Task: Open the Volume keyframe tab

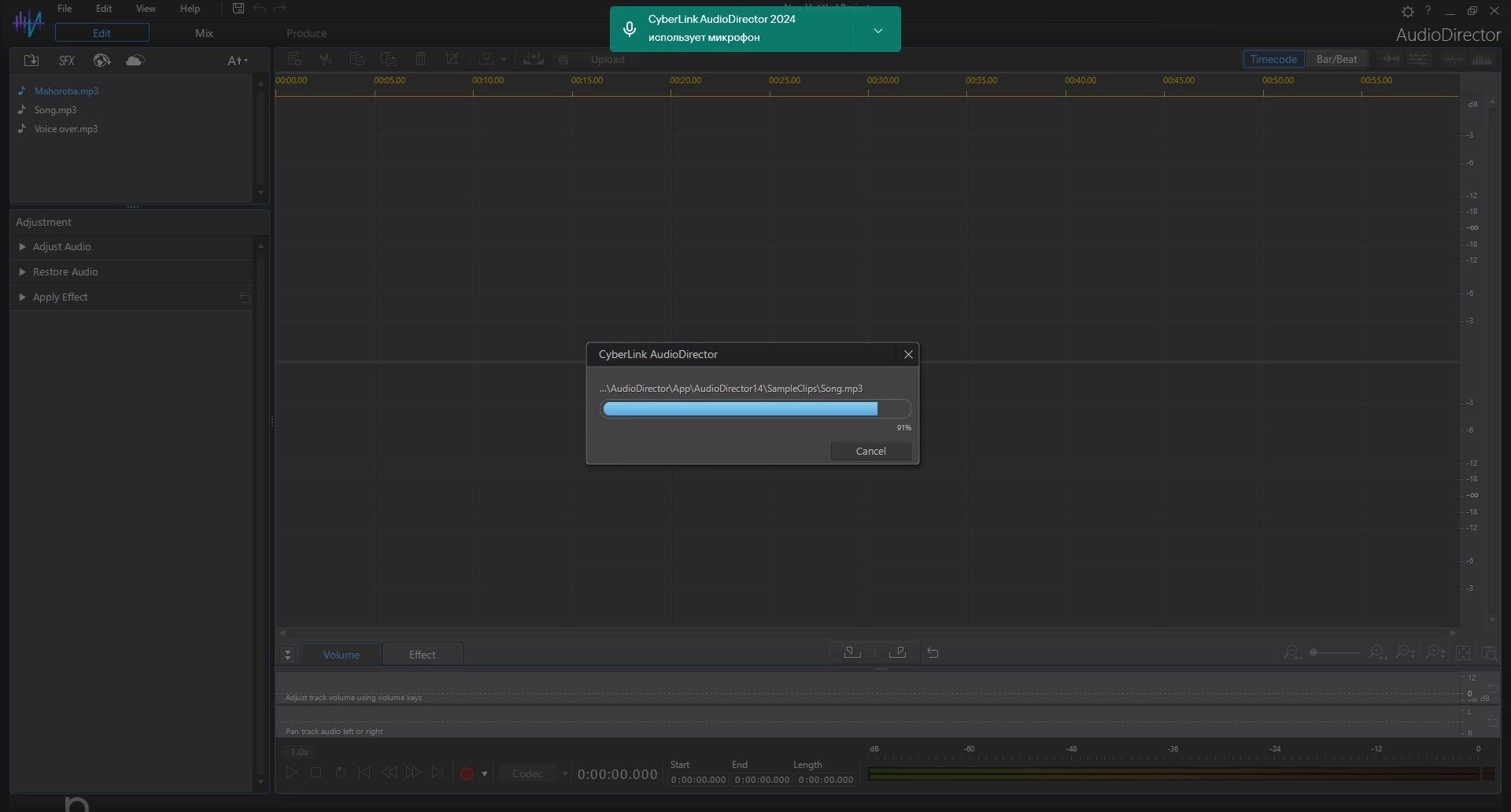Action: [x=342, y=655]
